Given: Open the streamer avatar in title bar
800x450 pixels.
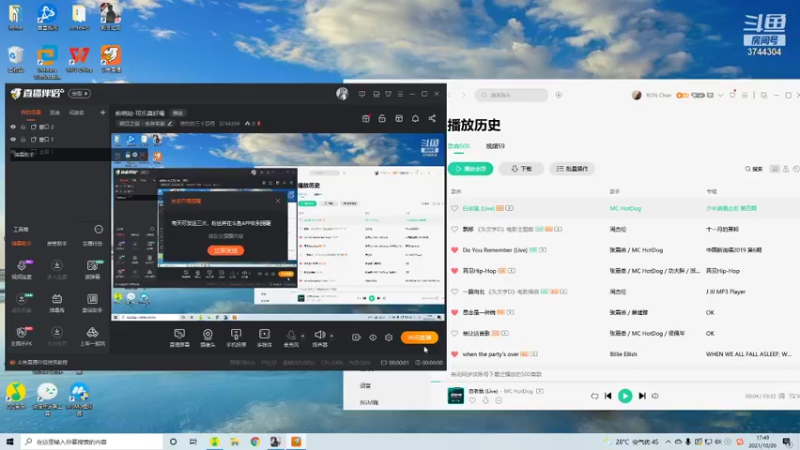Looking at the screenshot, I should tap(342, 93).
